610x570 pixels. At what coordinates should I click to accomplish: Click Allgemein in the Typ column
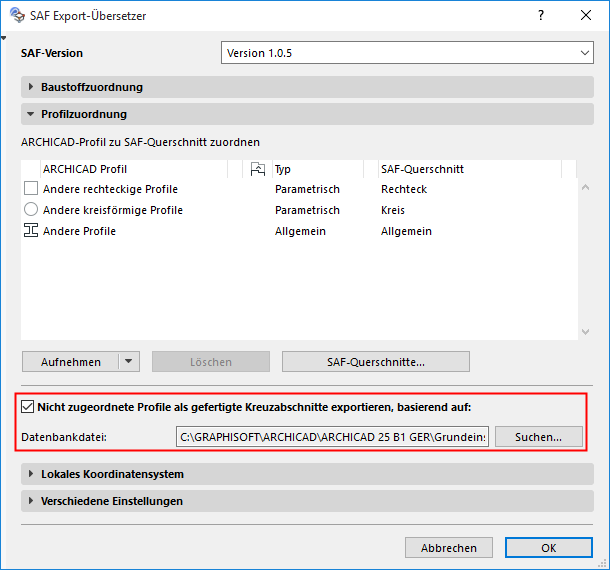tap(300, 231)
